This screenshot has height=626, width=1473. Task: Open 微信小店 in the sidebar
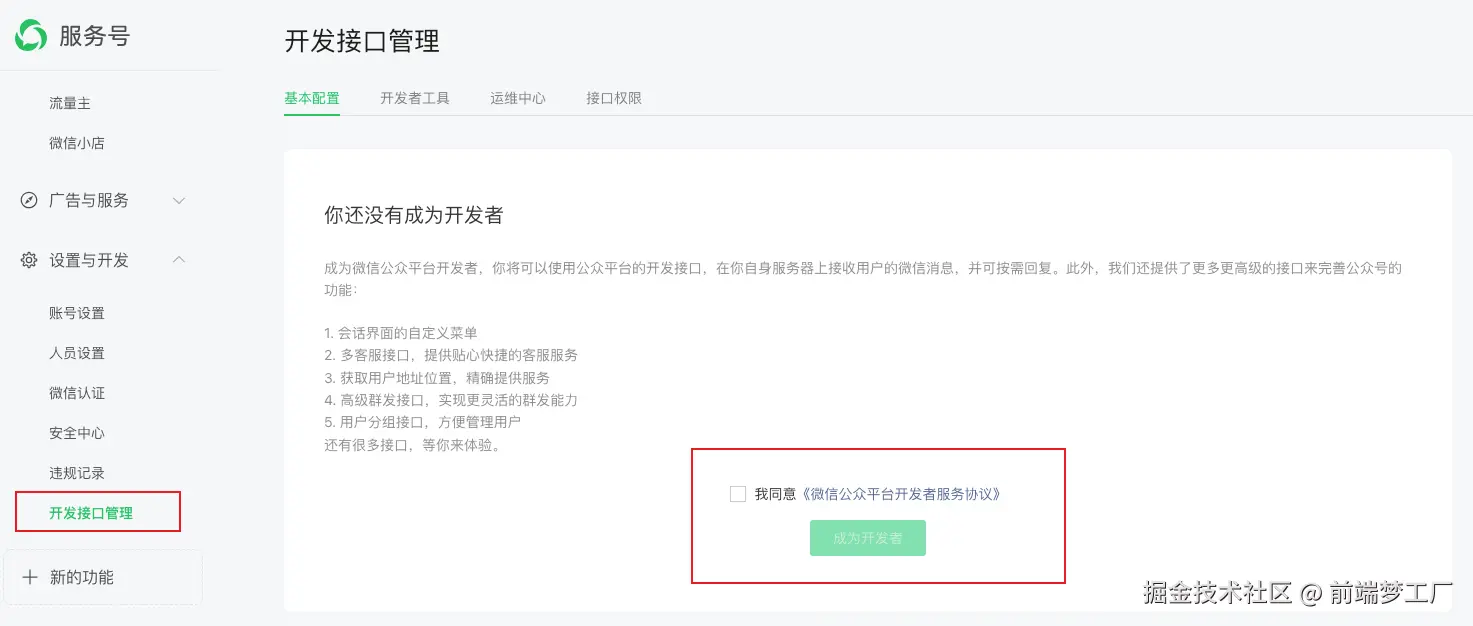[77, 143]
